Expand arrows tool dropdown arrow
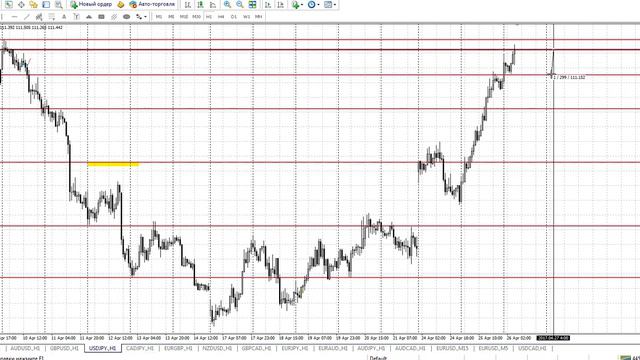The height and width of the screenshot is (360, 640). [145, 17]
